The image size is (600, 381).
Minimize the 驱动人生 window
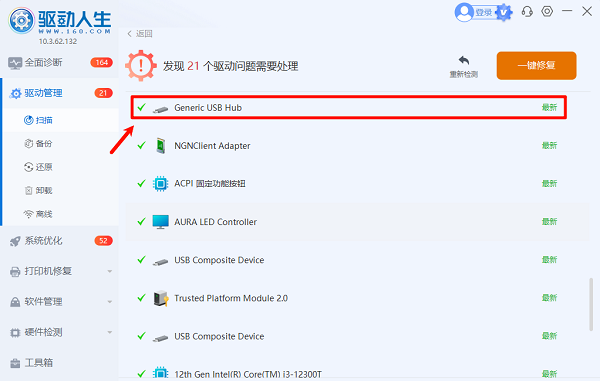click(x=567, y=11)
